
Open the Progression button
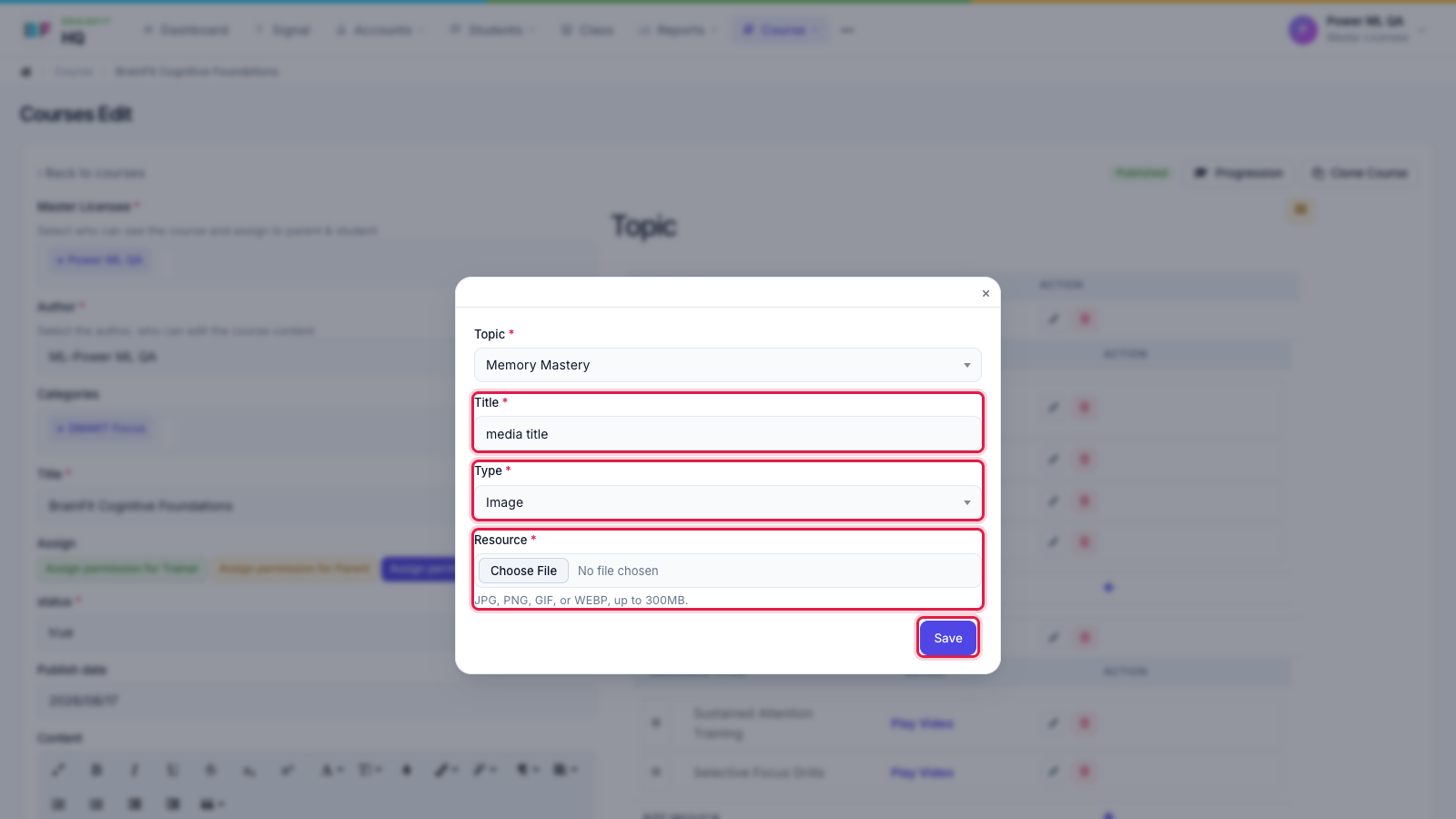point(1239,173)
